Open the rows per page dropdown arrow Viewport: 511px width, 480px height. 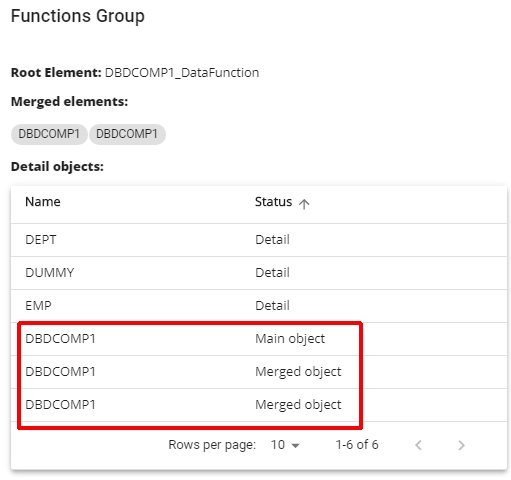point(295,445)
